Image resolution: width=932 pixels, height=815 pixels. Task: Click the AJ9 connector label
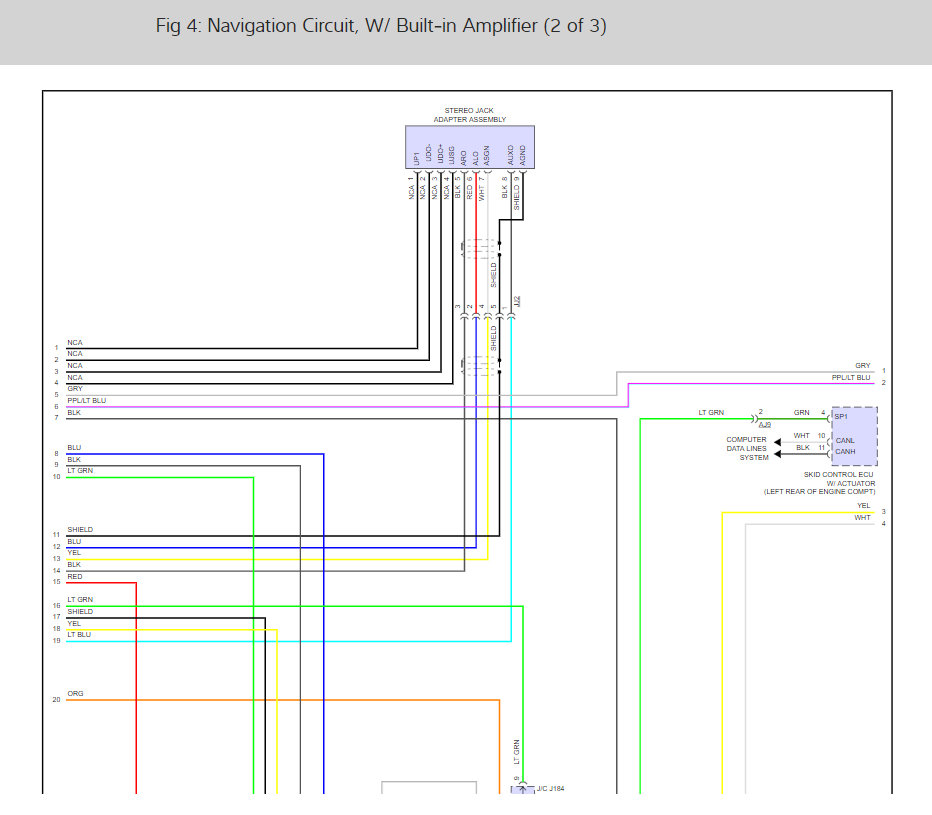tap(765, 424)
